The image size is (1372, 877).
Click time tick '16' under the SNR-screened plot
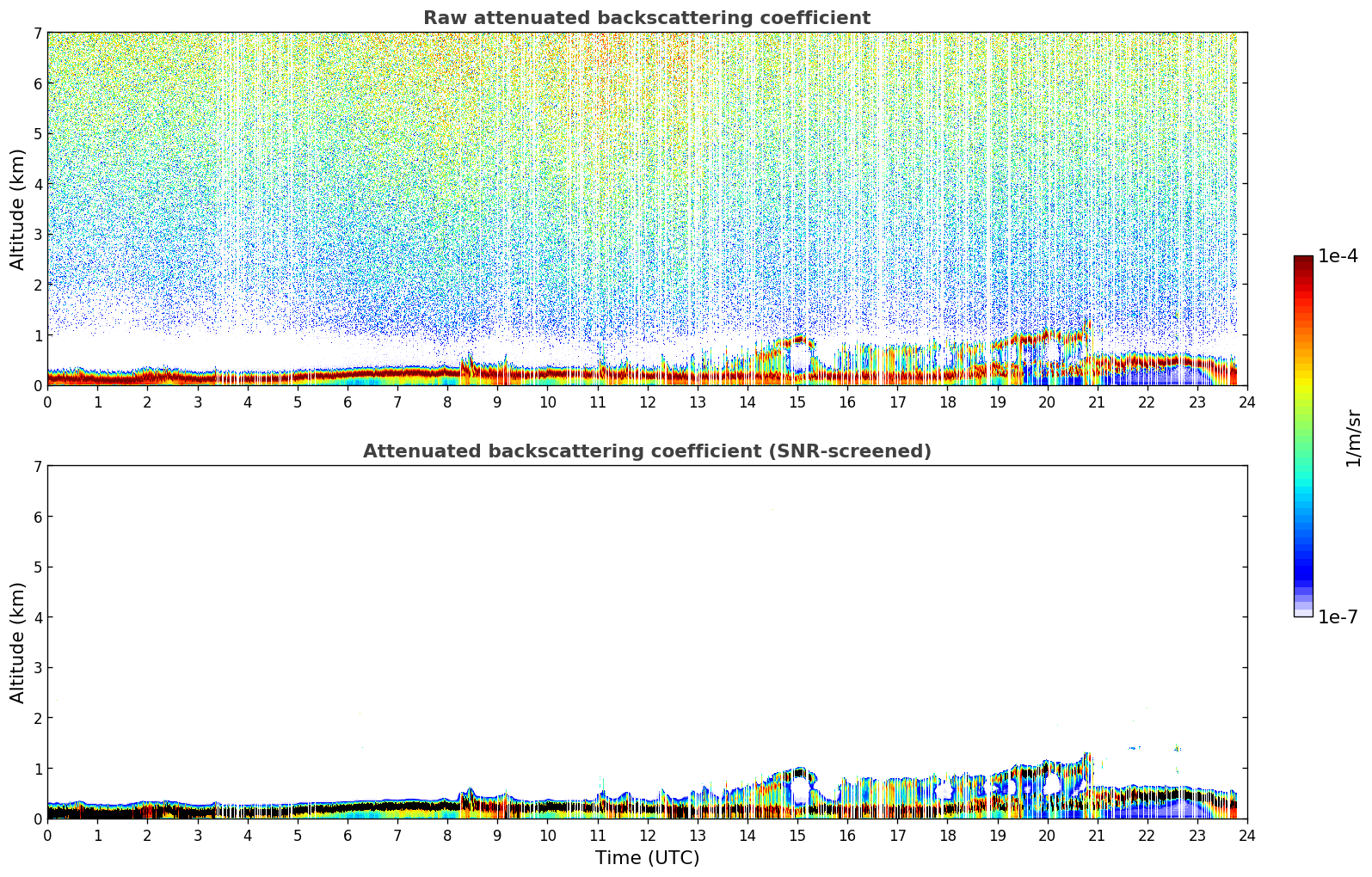pos(847,835)
